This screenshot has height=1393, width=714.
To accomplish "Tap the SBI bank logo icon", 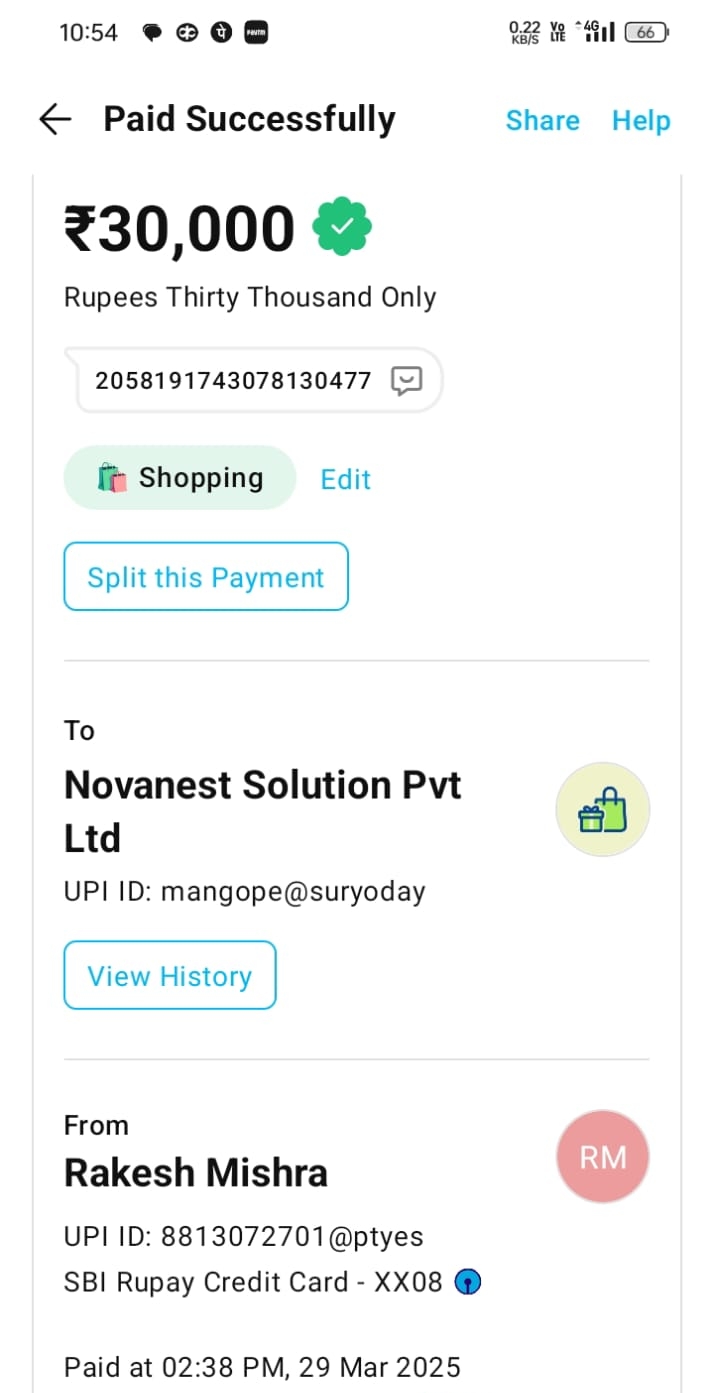I will pyautogui.click(x=468, y=1282).
